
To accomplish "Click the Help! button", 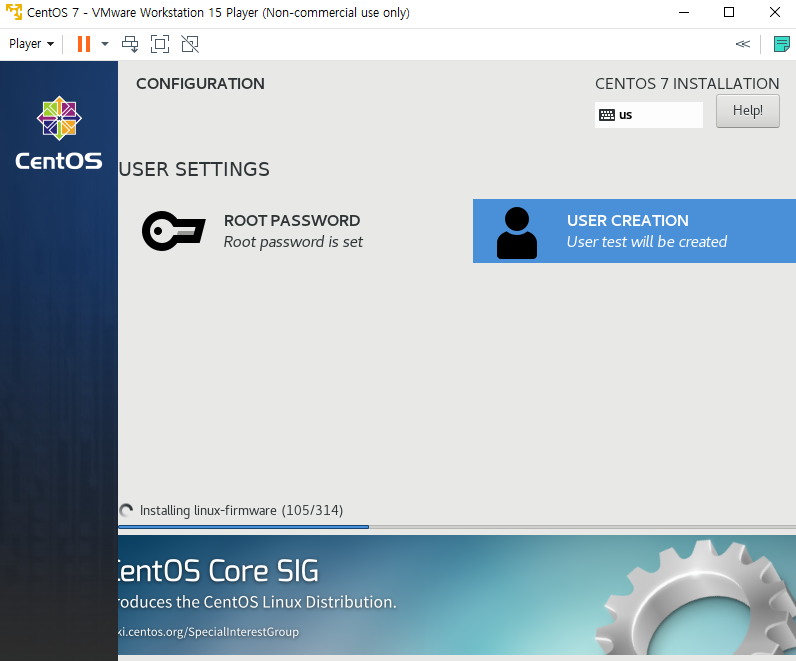I will 748,111.
